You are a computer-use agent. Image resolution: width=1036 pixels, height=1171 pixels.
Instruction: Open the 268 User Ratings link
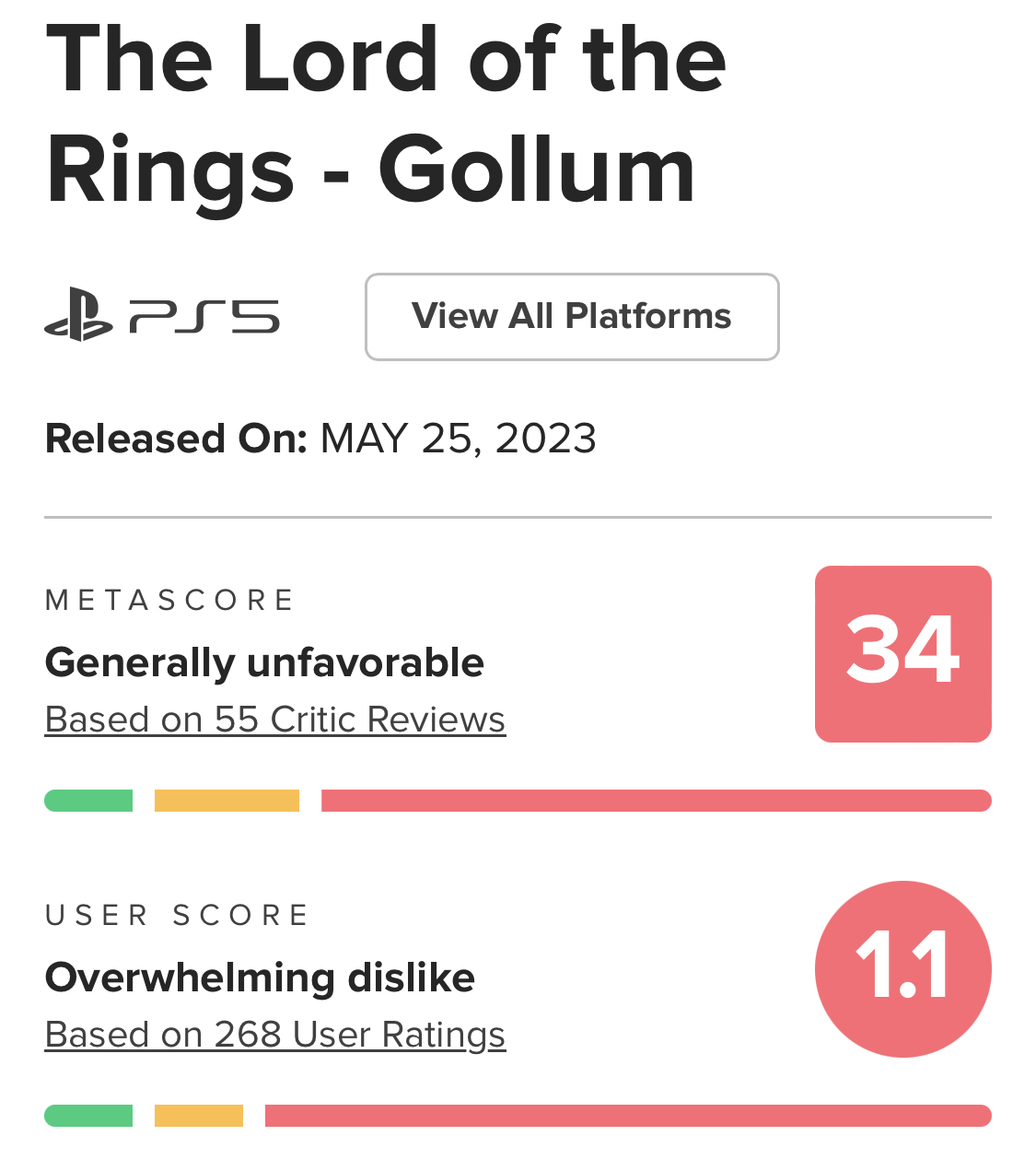tap(274, 1035)
